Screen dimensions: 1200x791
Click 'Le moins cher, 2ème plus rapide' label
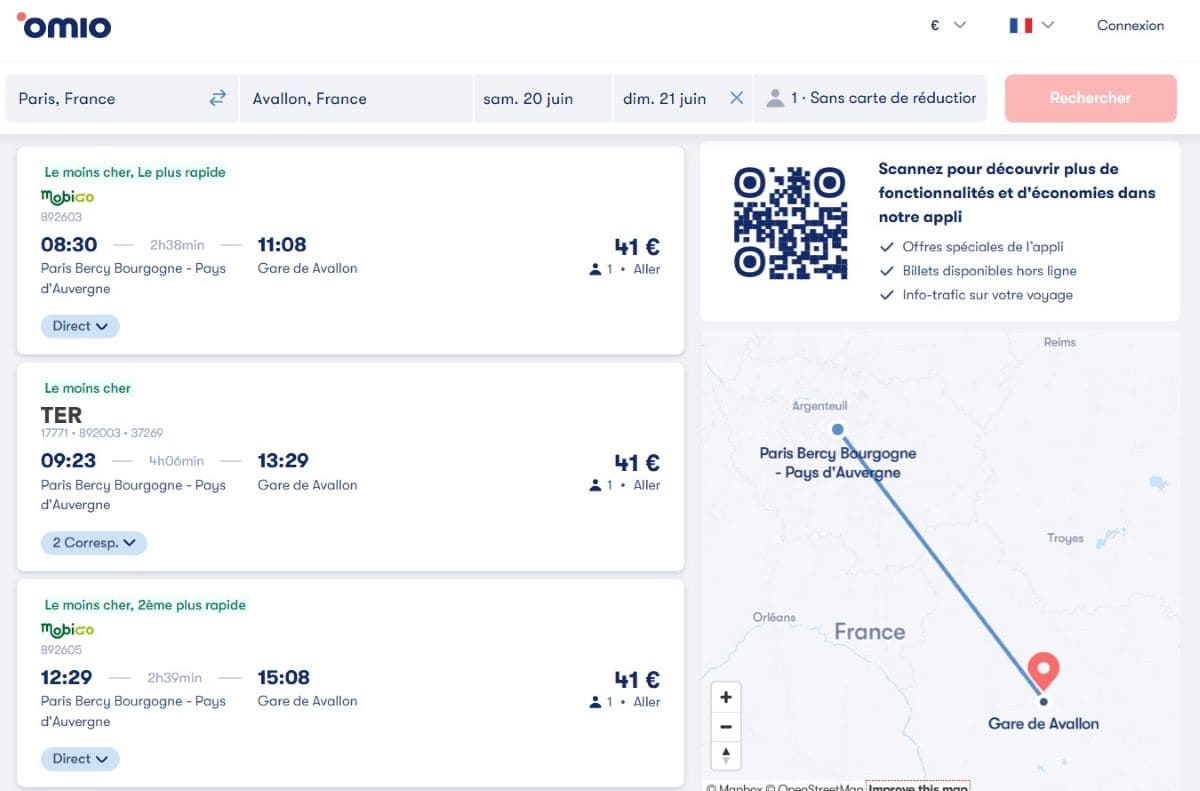pos(145,605)
